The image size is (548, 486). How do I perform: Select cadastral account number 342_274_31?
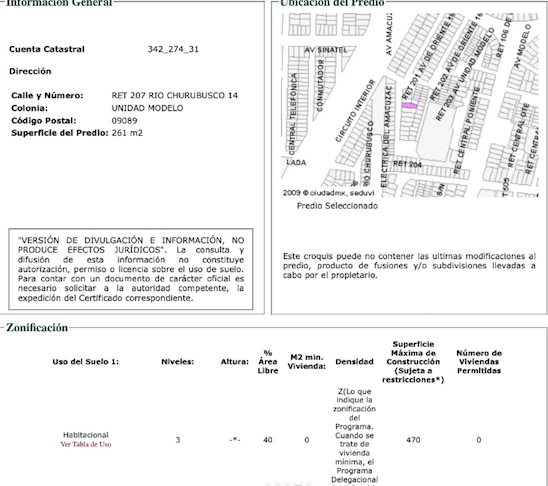pyautogui.click(x=173, y=49)
